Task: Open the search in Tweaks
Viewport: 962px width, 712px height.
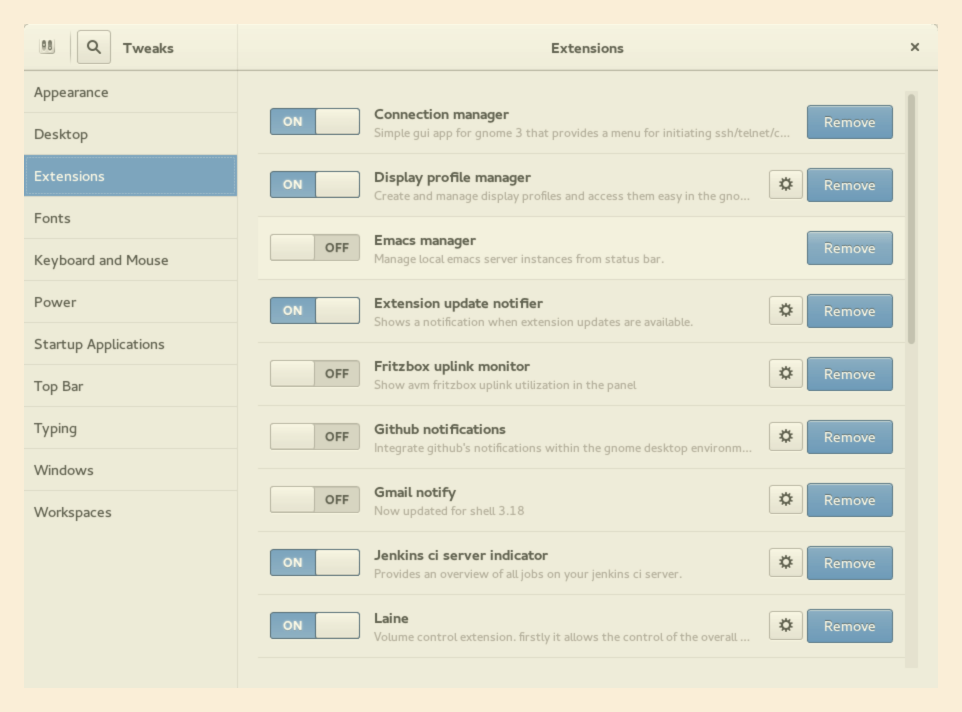Action: (x=93, y=46)
